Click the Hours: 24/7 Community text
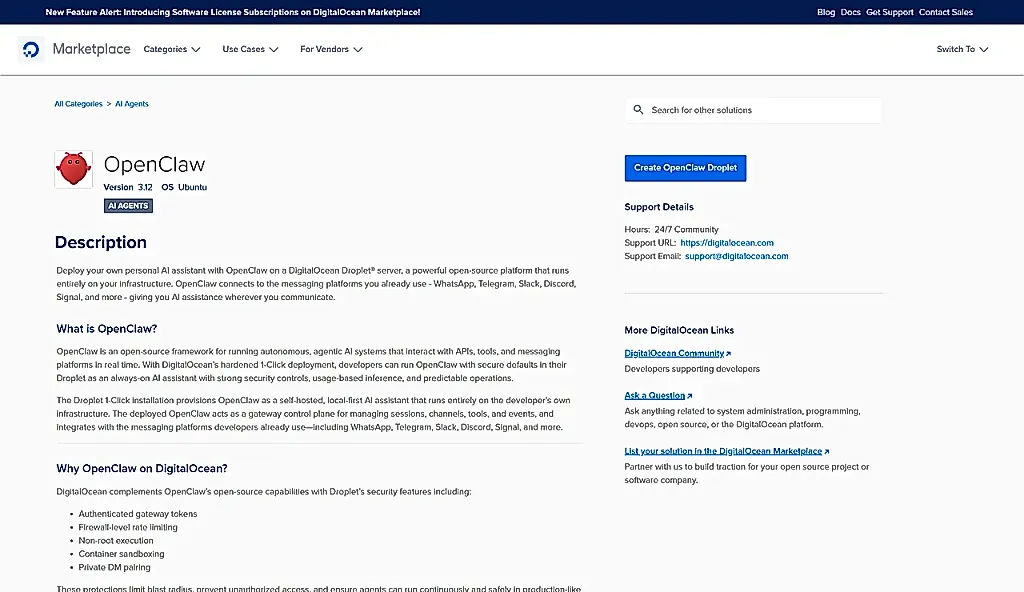The height and width of the screenshot is (592, 1024). pyautogui.click(x=671, y=229)
